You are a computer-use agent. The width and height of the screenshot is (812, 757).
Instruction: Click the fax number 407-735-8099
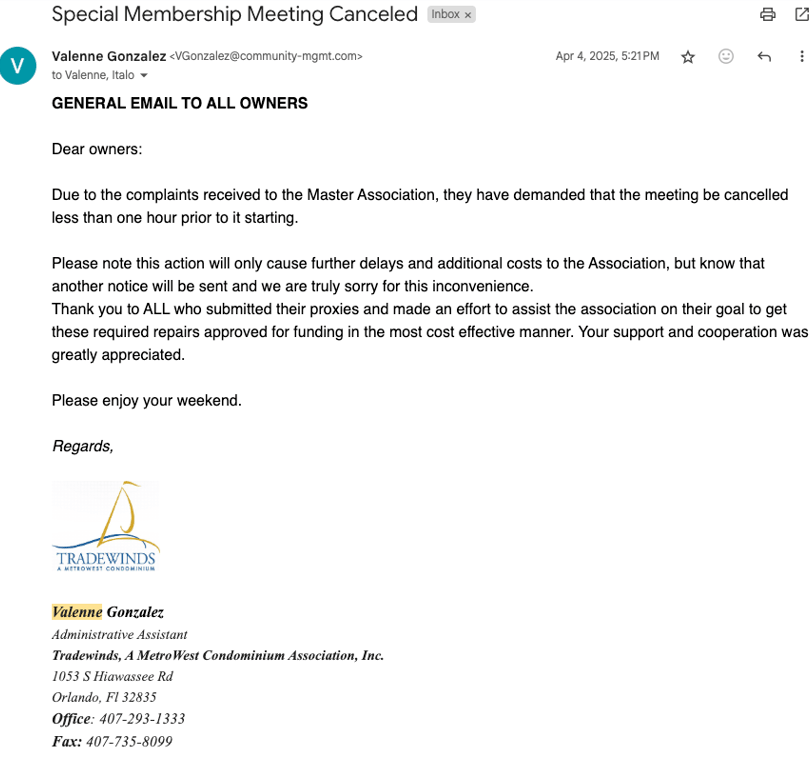point(129,741)
